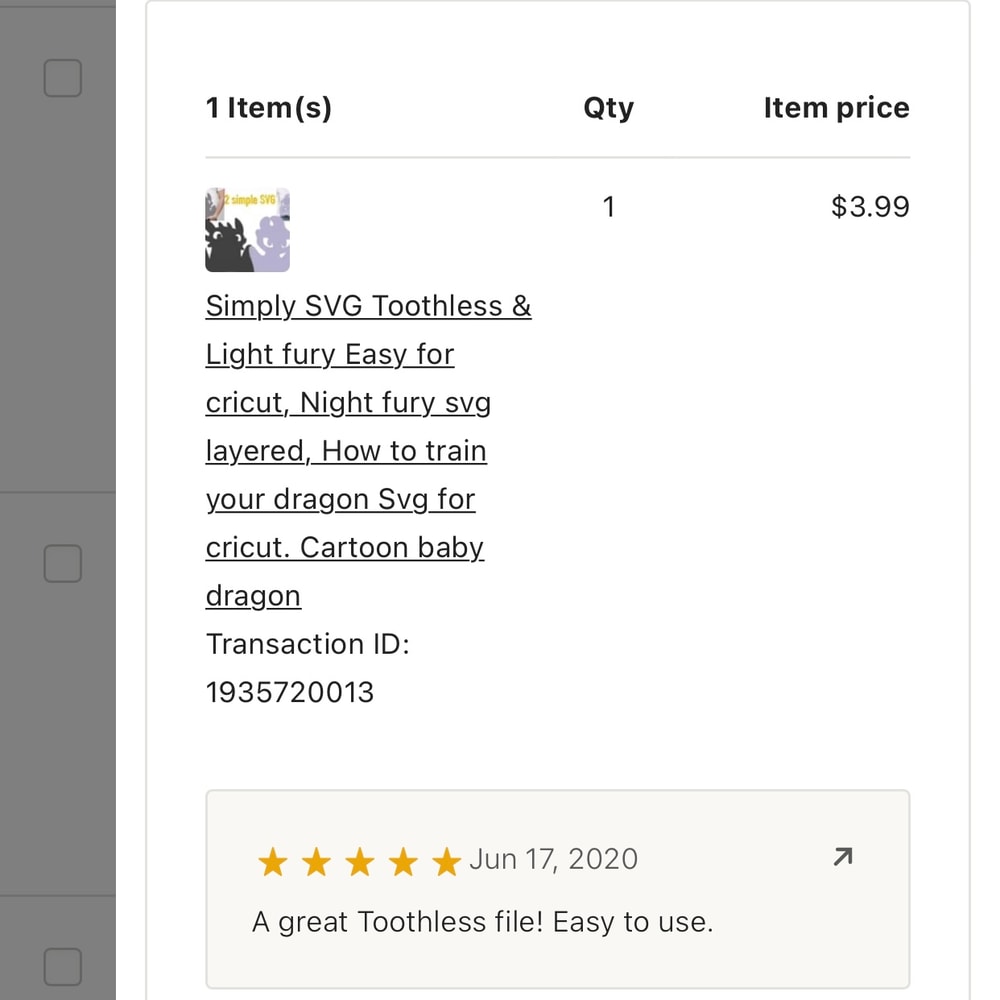Open the review arrow icon
Viewport: 1000px width, 1000px height.
pos(843,857)
